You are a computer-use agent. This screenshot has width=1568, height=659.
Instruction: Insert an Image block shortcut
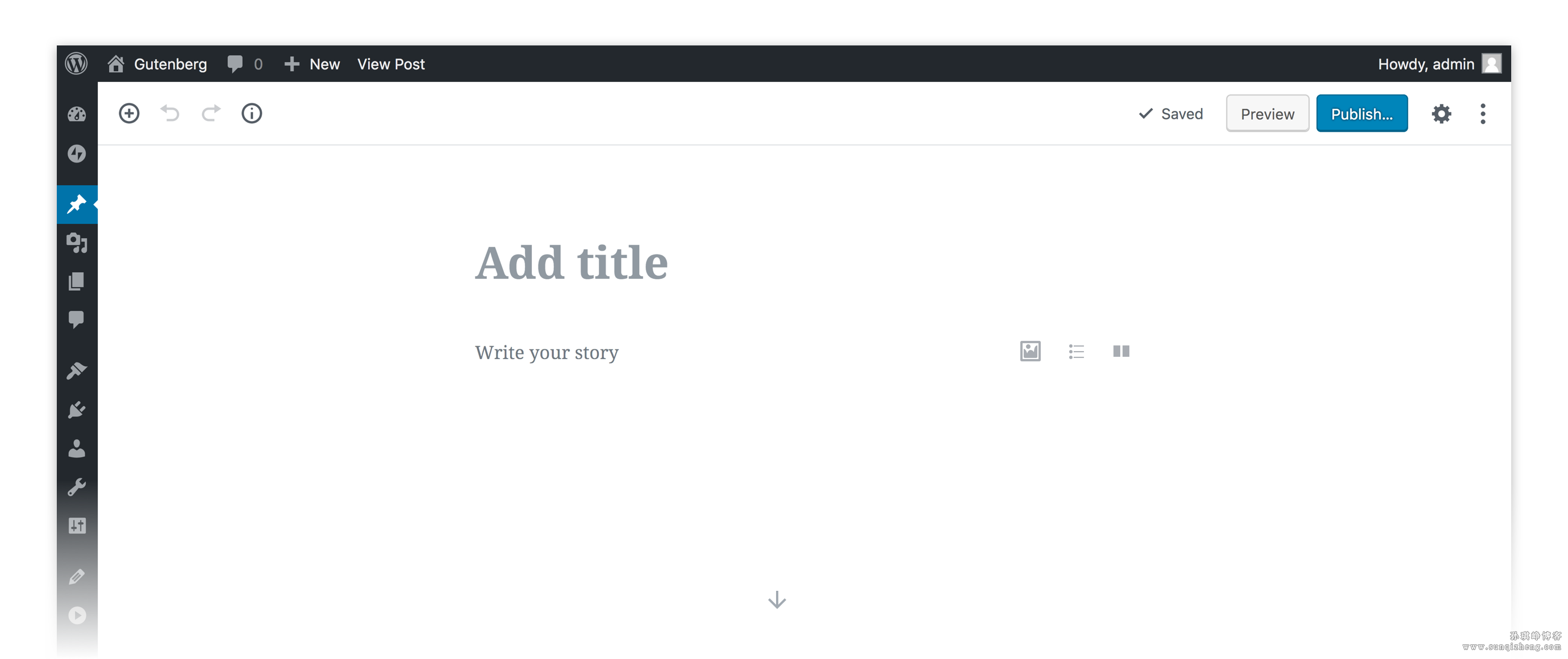pos(1030,351)
